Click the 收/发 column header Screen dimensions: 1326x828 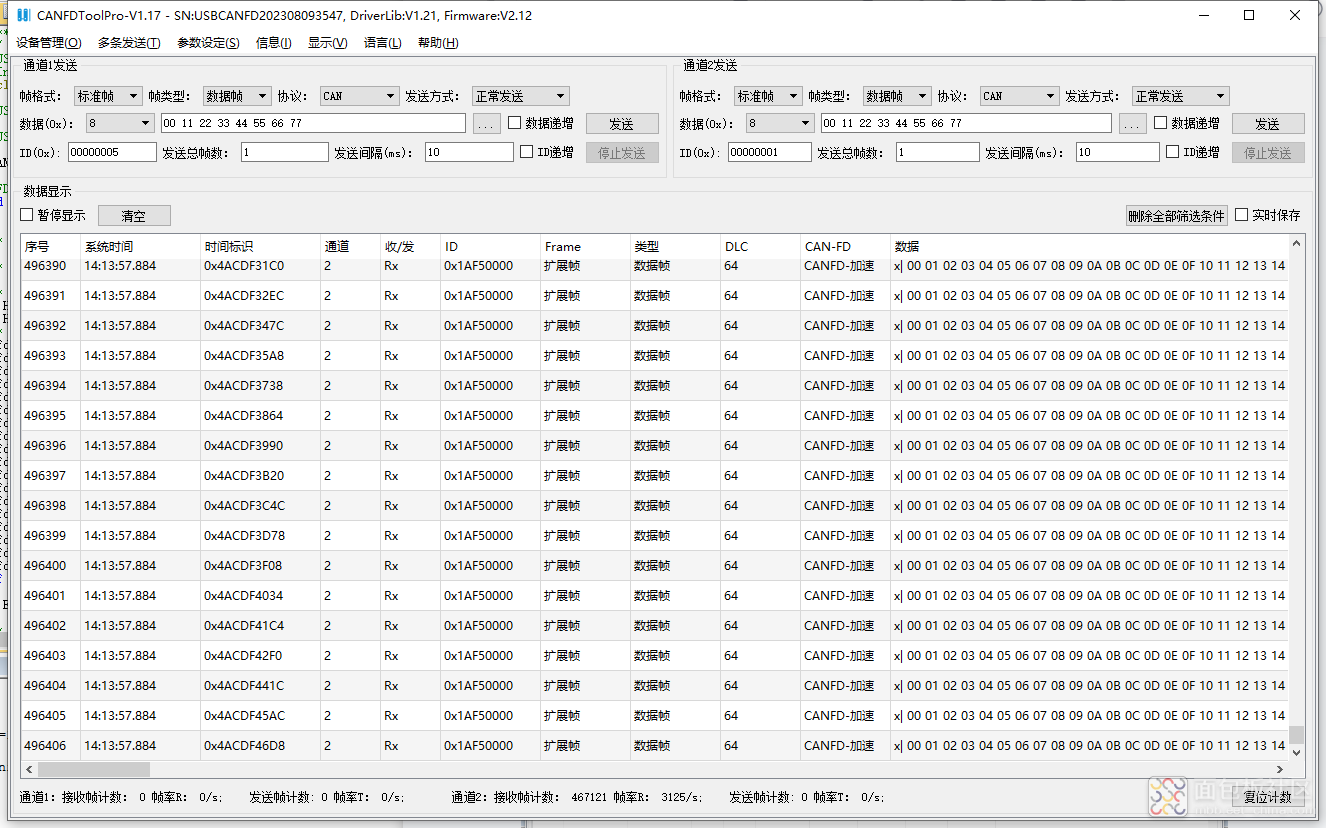(410, 247)
